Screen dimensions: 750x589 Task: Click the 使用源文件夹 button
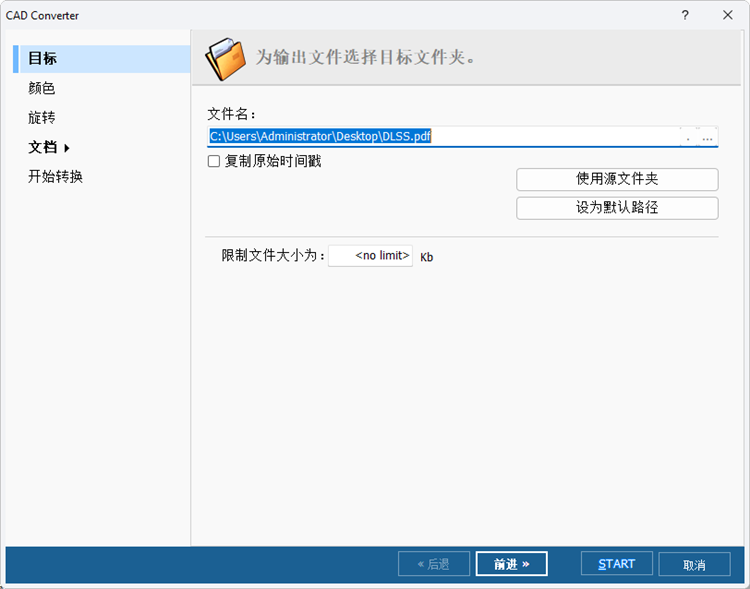[617, 179]
